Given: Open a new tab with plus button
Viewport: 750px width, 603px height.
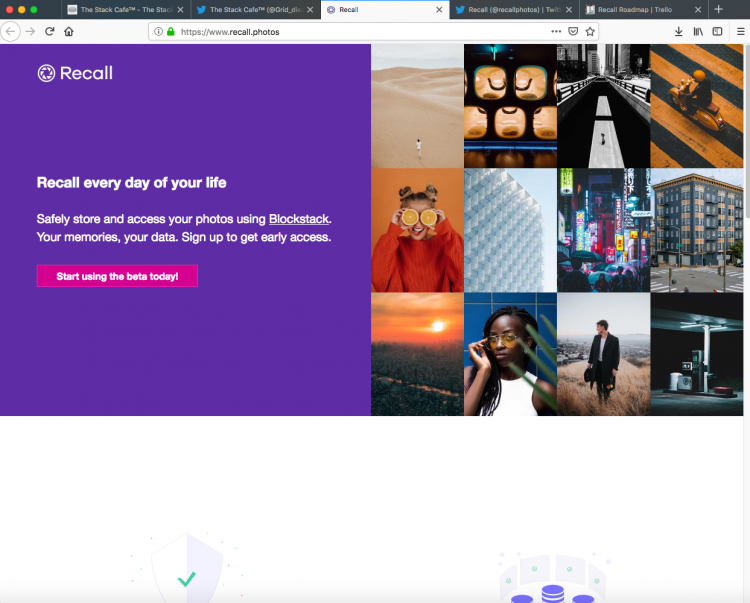Looking at the screenshot, I should [718, 9].
